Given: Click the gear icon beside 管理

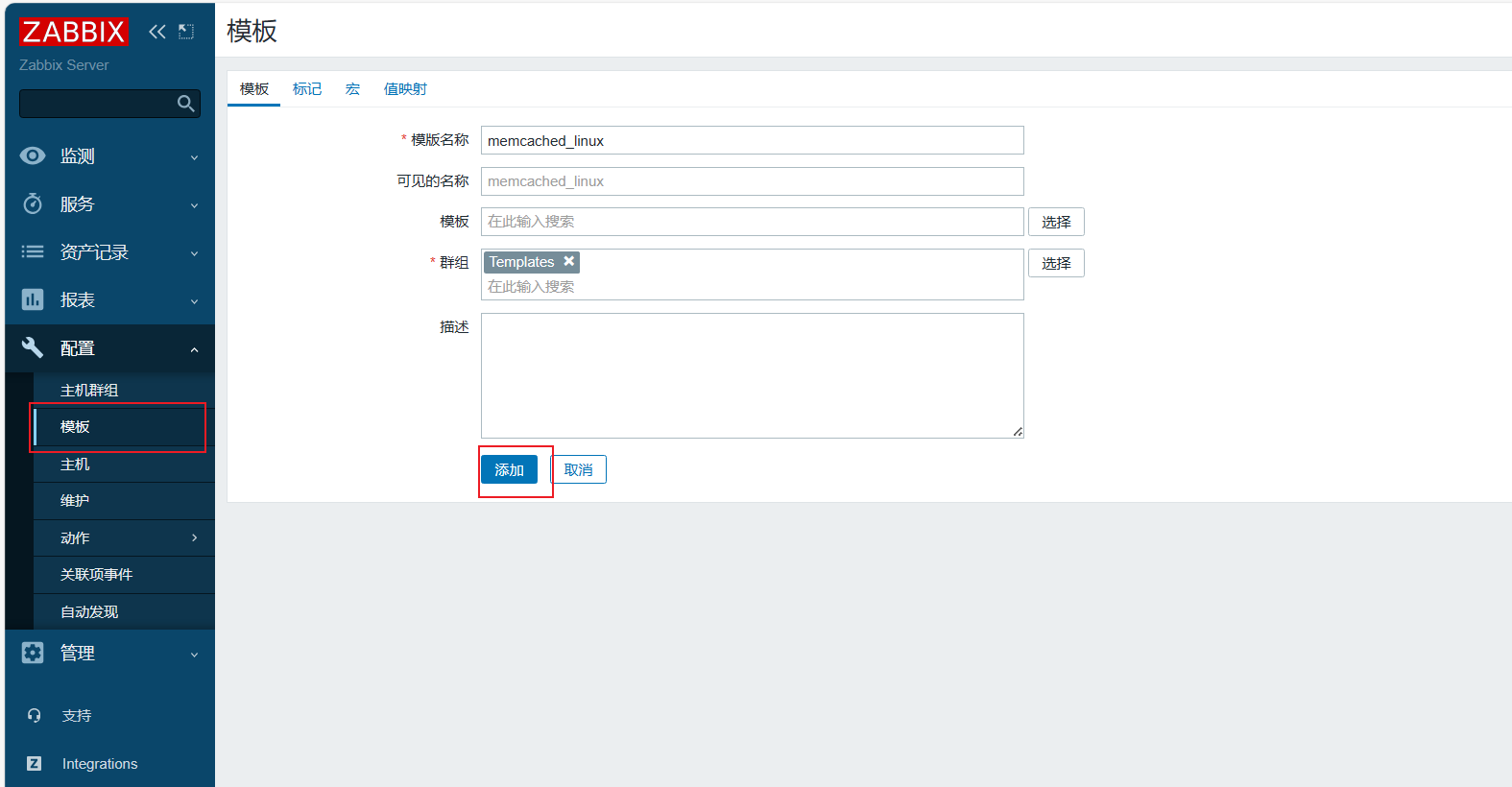Looking at the screenshot, I should coord(33,653).
